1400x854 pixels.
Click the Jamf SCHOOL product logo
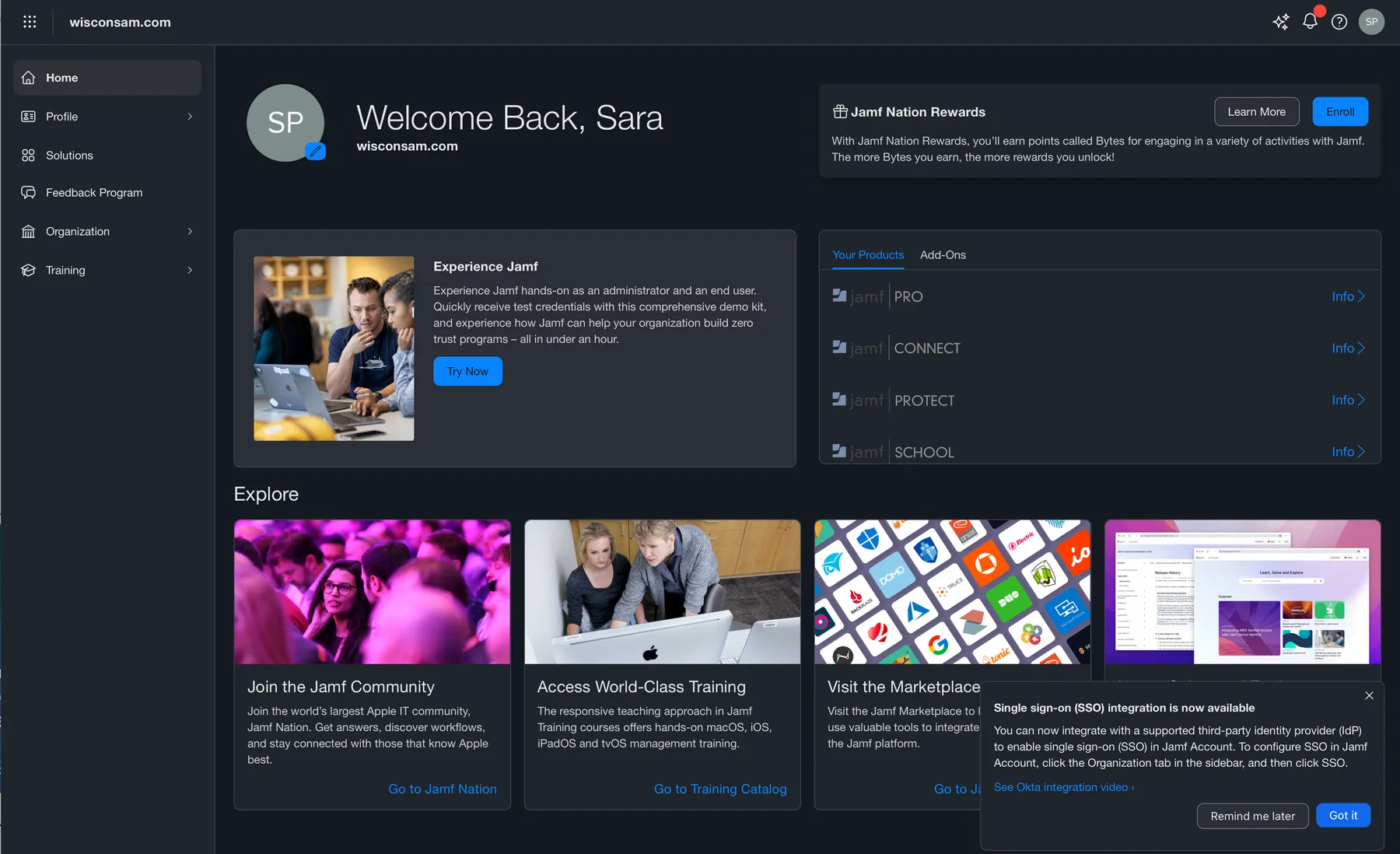[x=893, y=452]
